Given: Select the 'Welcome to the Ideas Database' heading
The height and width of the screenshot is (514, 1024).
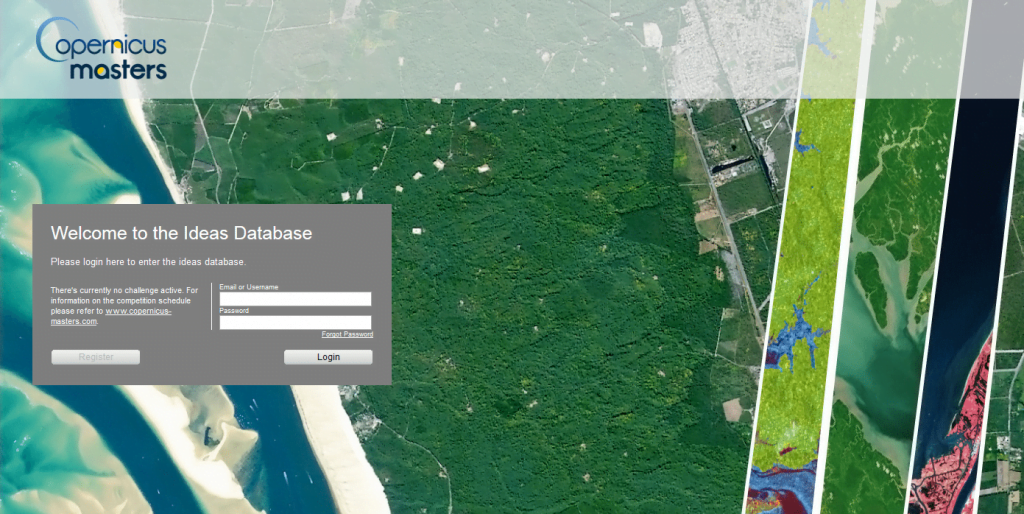Looking at the screenshot, I should [x=182, y=233].
